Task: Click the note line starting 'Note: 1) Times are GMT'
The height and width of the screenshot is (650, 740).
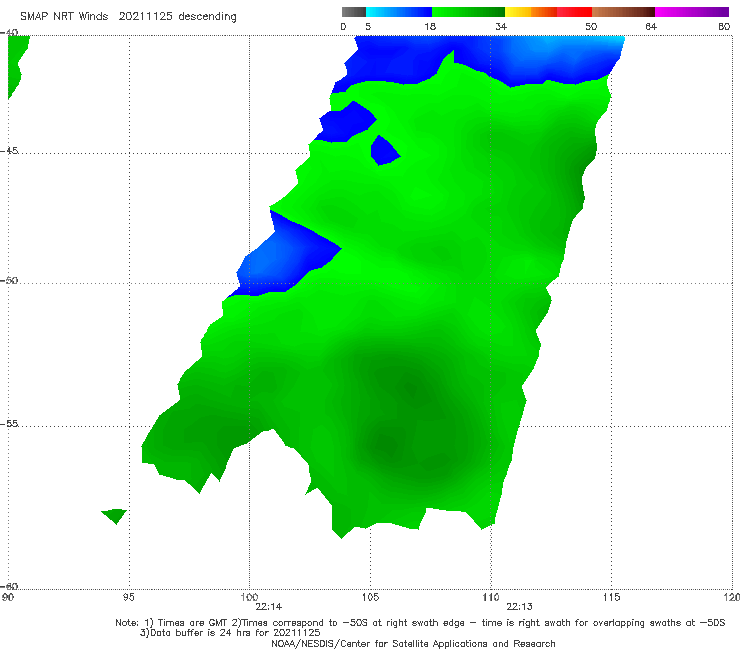Action: [x=420, y=623]
